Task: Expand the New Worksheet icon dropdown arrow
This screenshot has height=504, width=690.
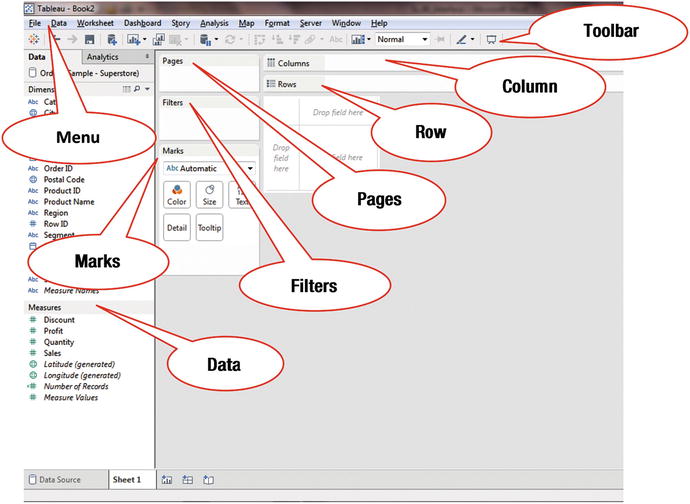Action: [x=144, y=40]
